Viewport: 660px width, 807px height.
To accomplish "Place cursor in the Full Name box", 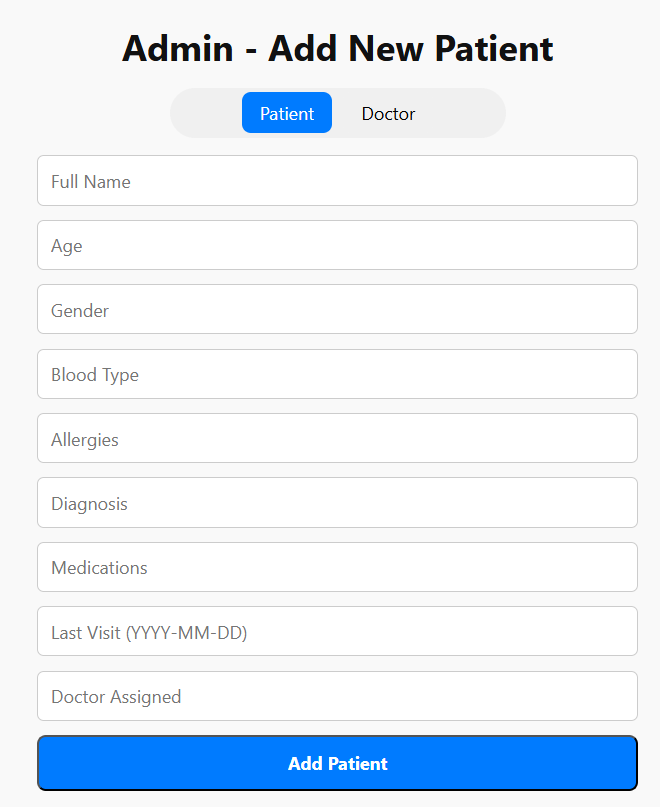I will pyautogui.click(x=337, y=181).
